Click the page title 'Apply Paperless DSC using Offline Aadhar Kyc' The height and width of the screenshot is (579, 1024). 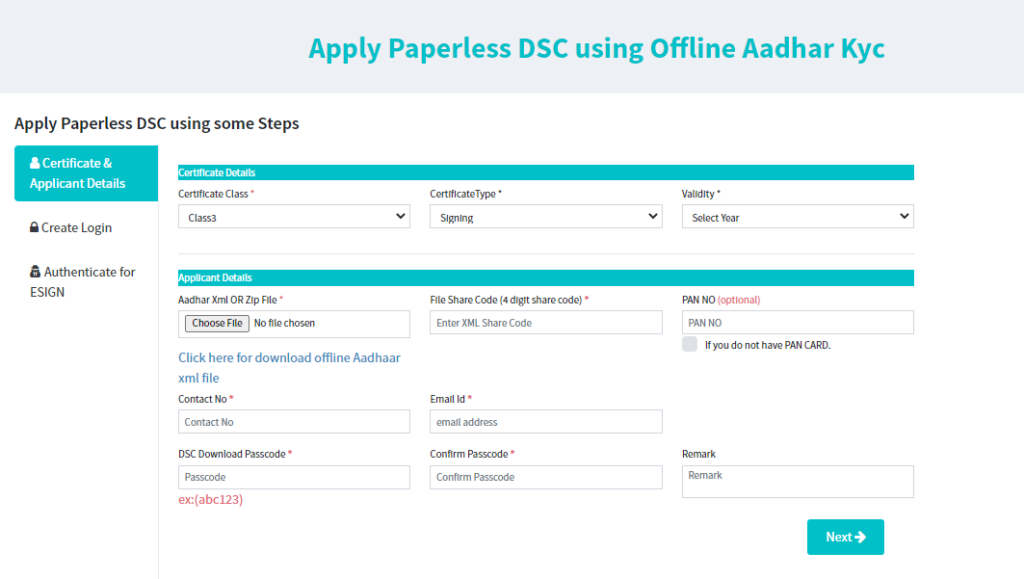click(x=596, y=48)
